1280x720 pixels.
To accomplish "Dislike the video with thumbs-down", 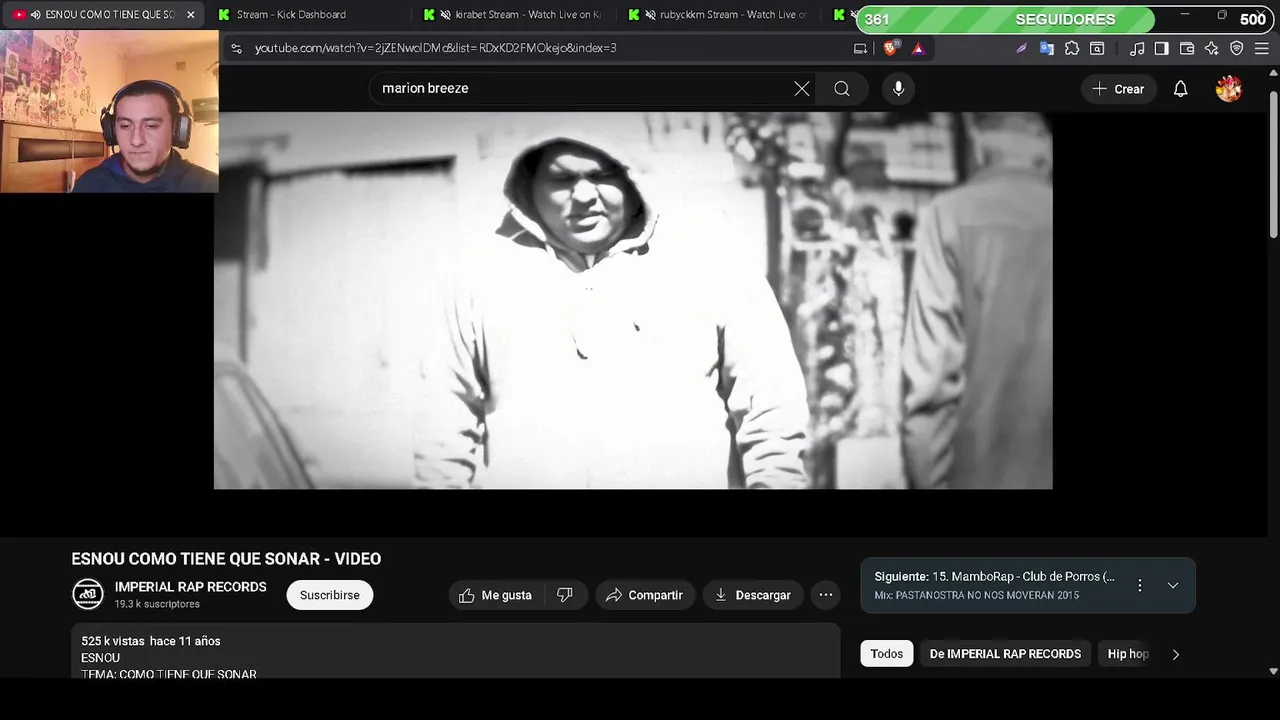I will click(565, 595).
